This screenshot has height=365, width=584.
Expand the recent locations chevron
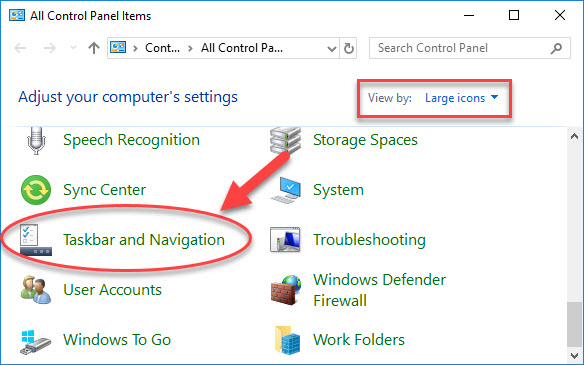point(73,48)
